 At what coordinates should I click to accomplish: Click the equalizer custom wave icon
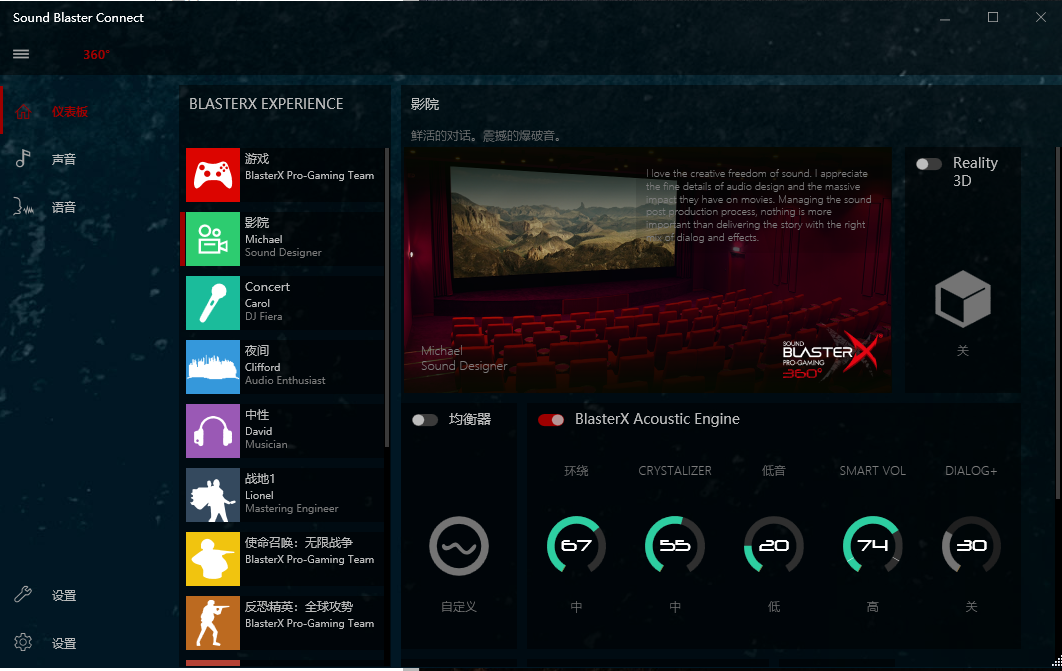coord(459,546)
